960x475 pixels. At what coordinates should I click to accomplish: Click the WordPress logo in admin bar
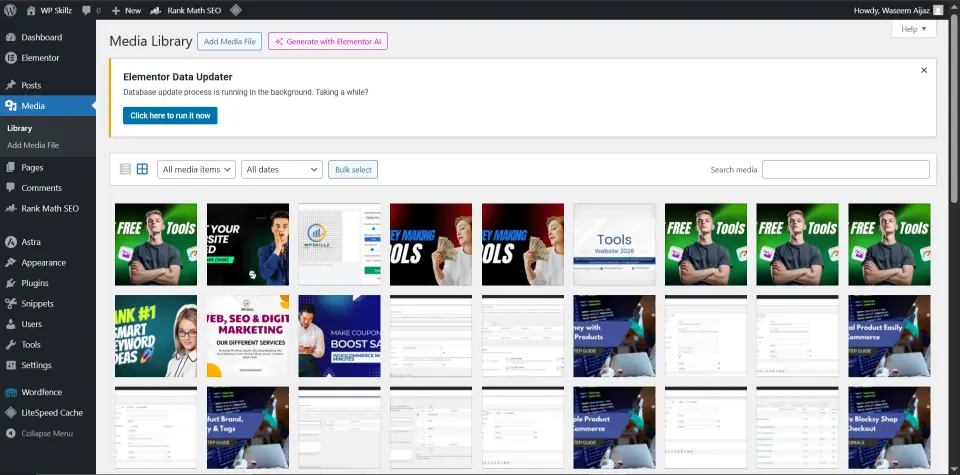pyautogui.click(x=10, y=10)
